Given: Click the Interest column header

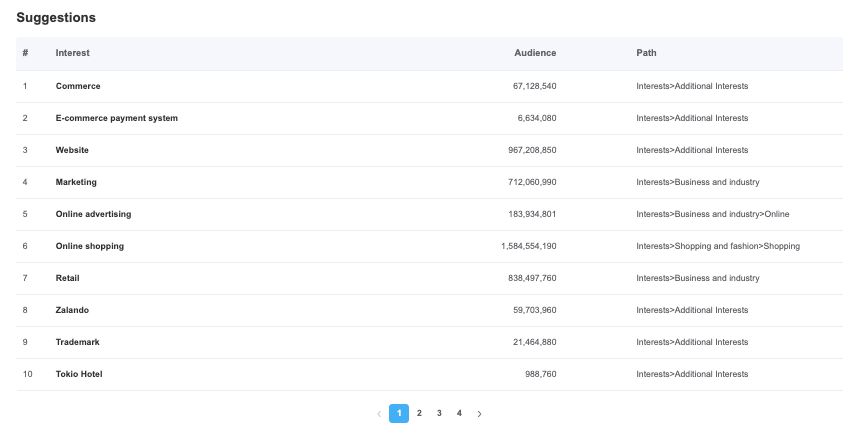Looking at the screenshot, I should (73, 53).
